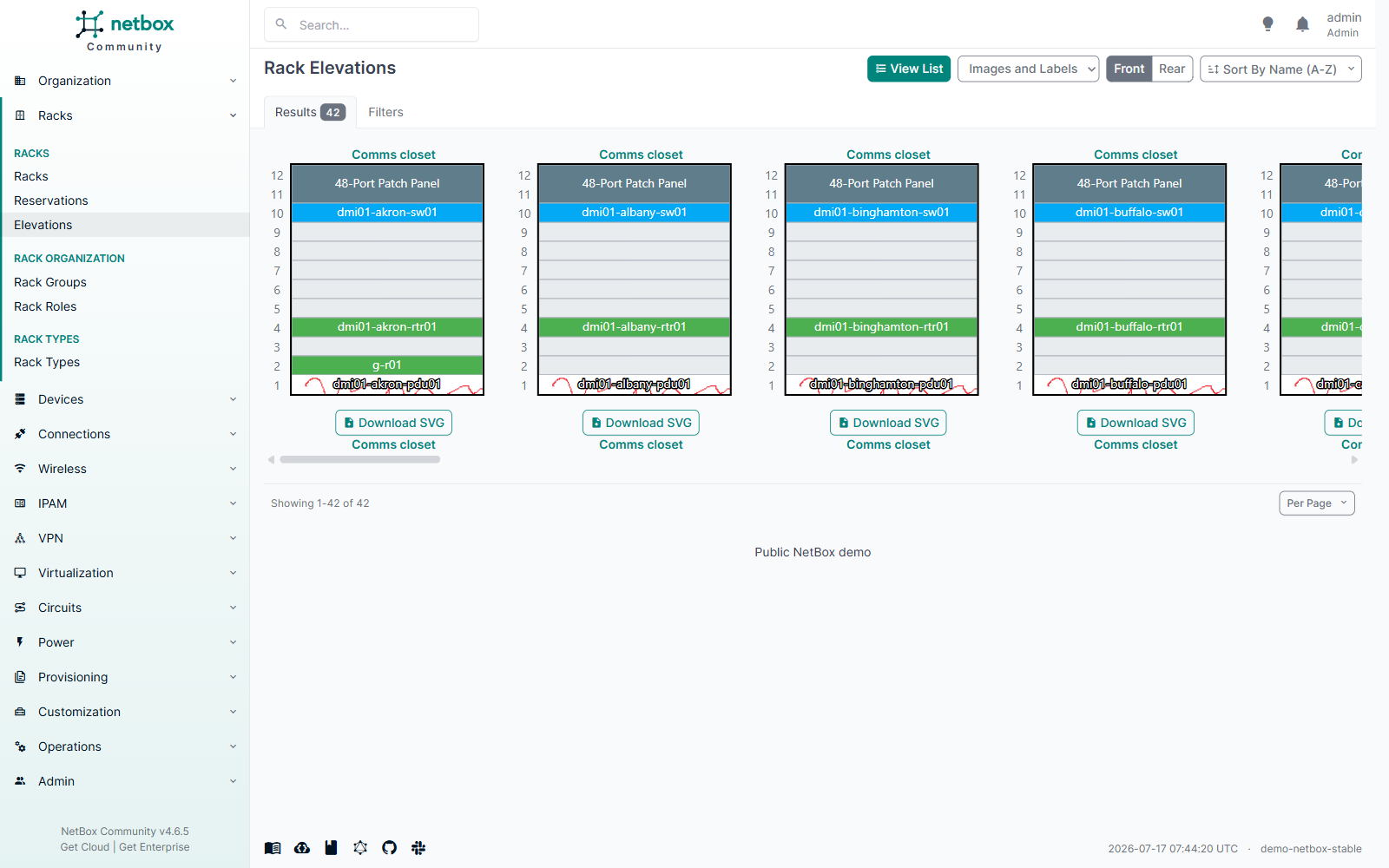Select the Front rack face toggle

click(1129, 69)
